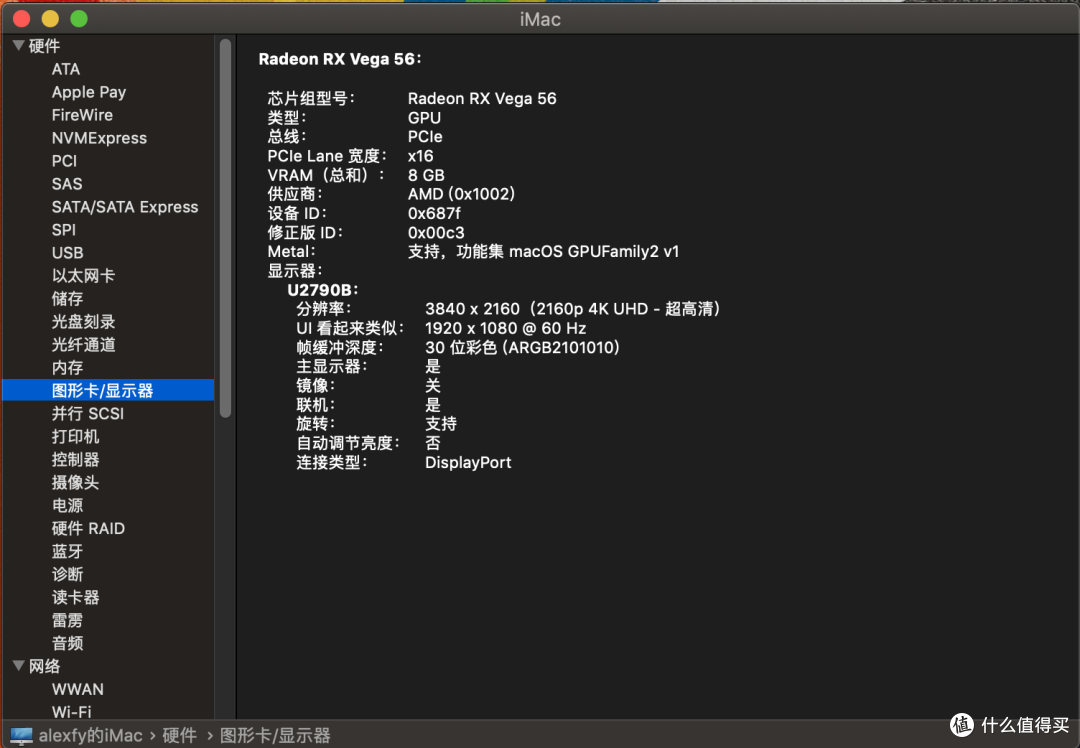Open the 蓝牙 Bluetooth entry
Viewport: 1080px width, 748px height.
67,551
